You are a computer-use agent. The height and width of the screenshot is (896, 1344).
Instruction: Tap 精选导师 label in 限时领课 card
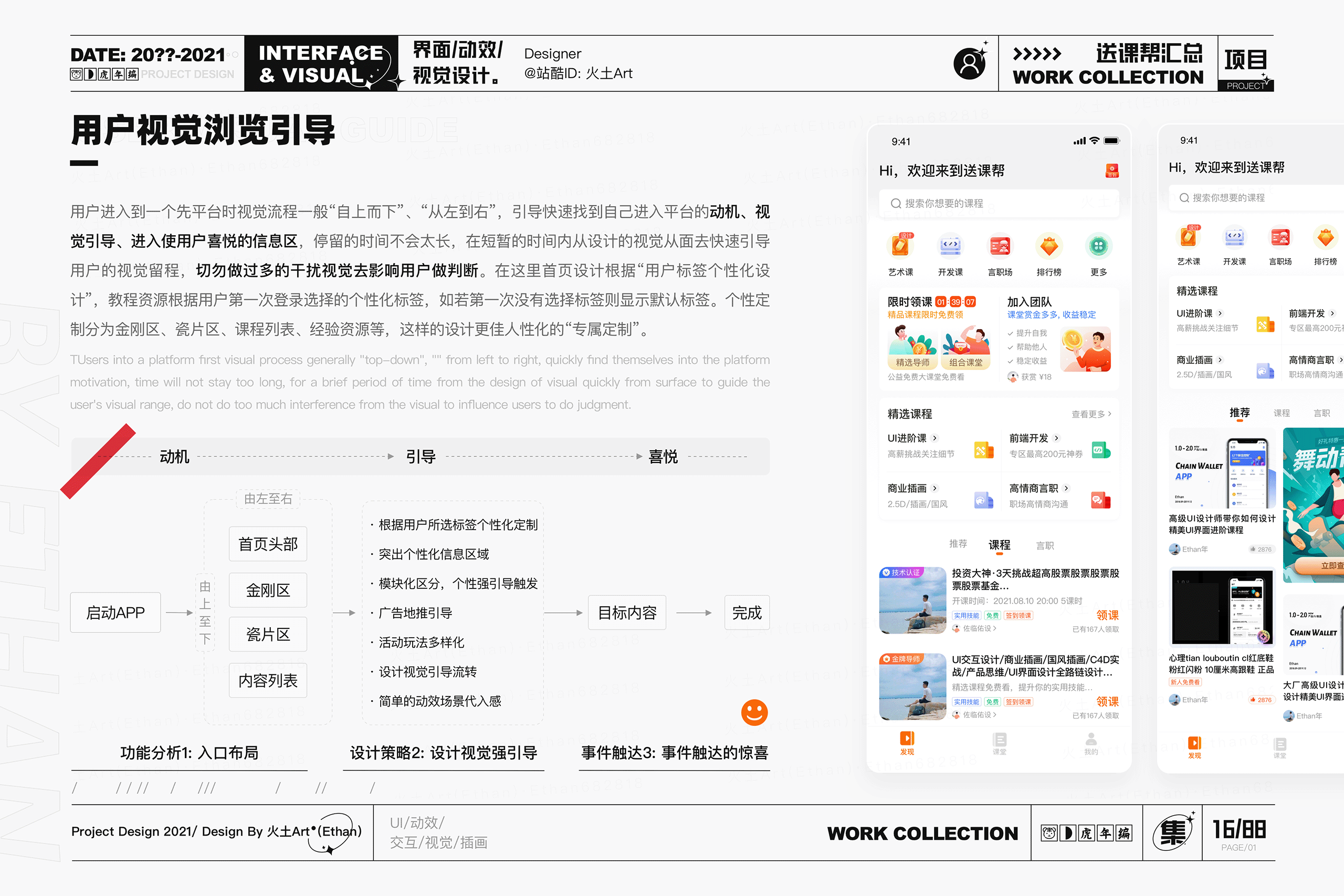click(x=912, y=362)
